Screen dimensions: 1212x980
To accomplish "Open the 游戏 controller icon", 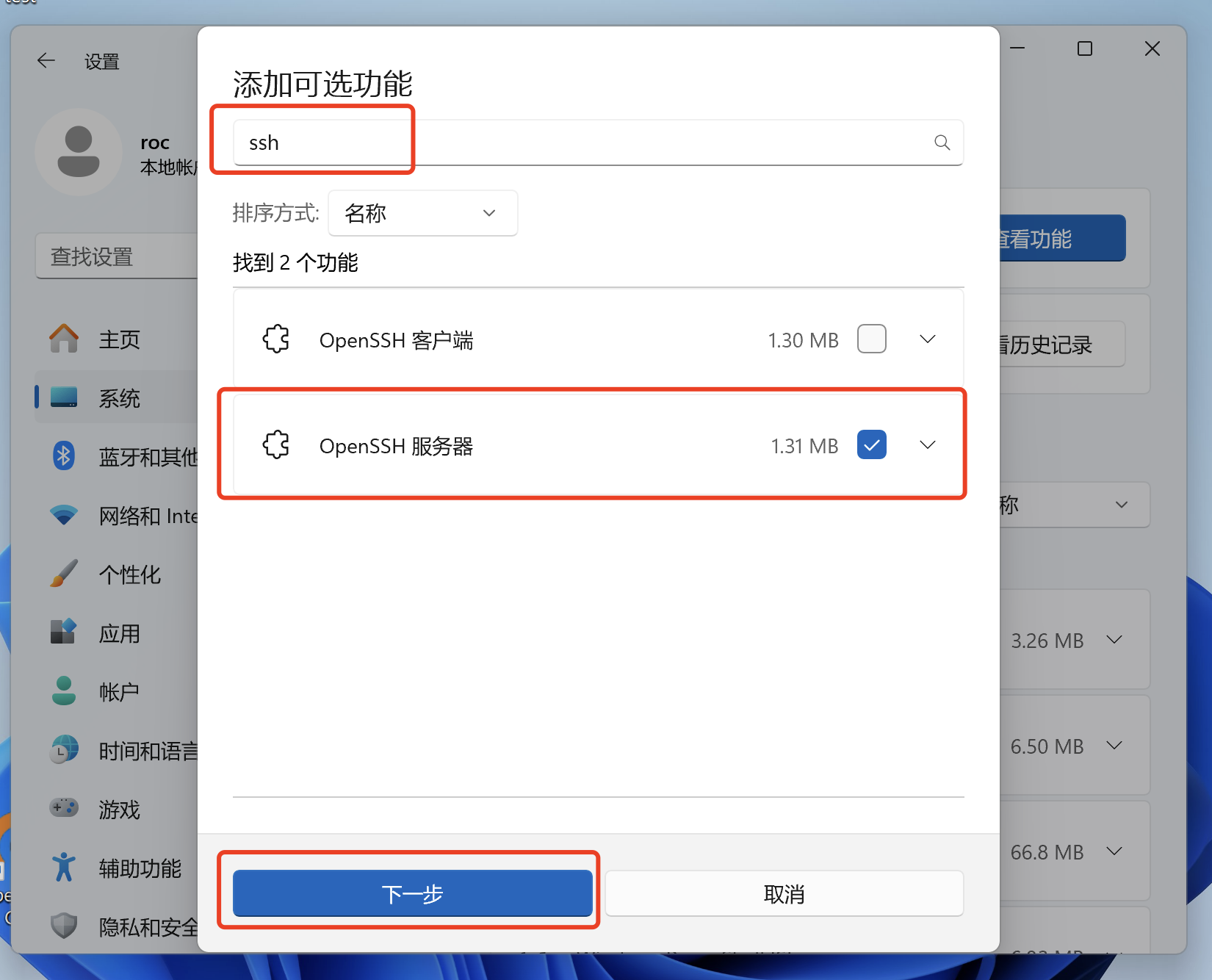I will [64, 808].
